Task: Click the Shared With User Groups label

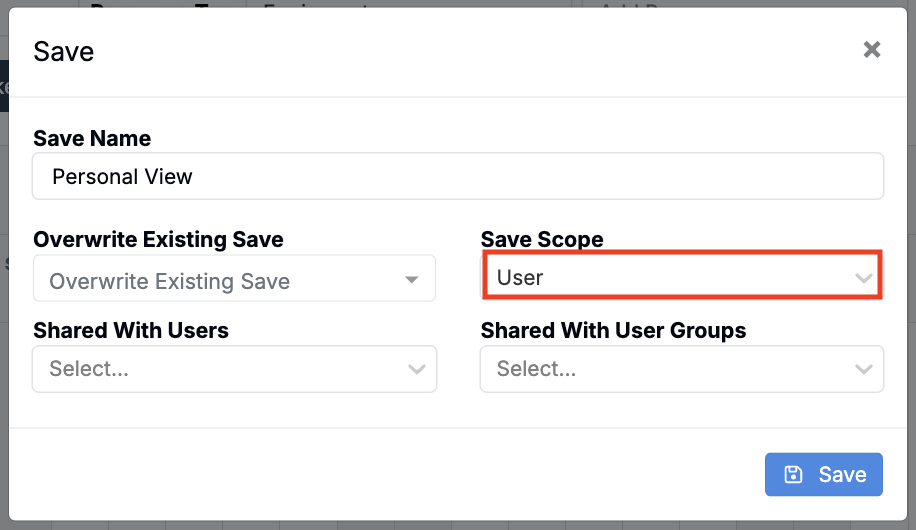Action: click(x=613, y=330)
